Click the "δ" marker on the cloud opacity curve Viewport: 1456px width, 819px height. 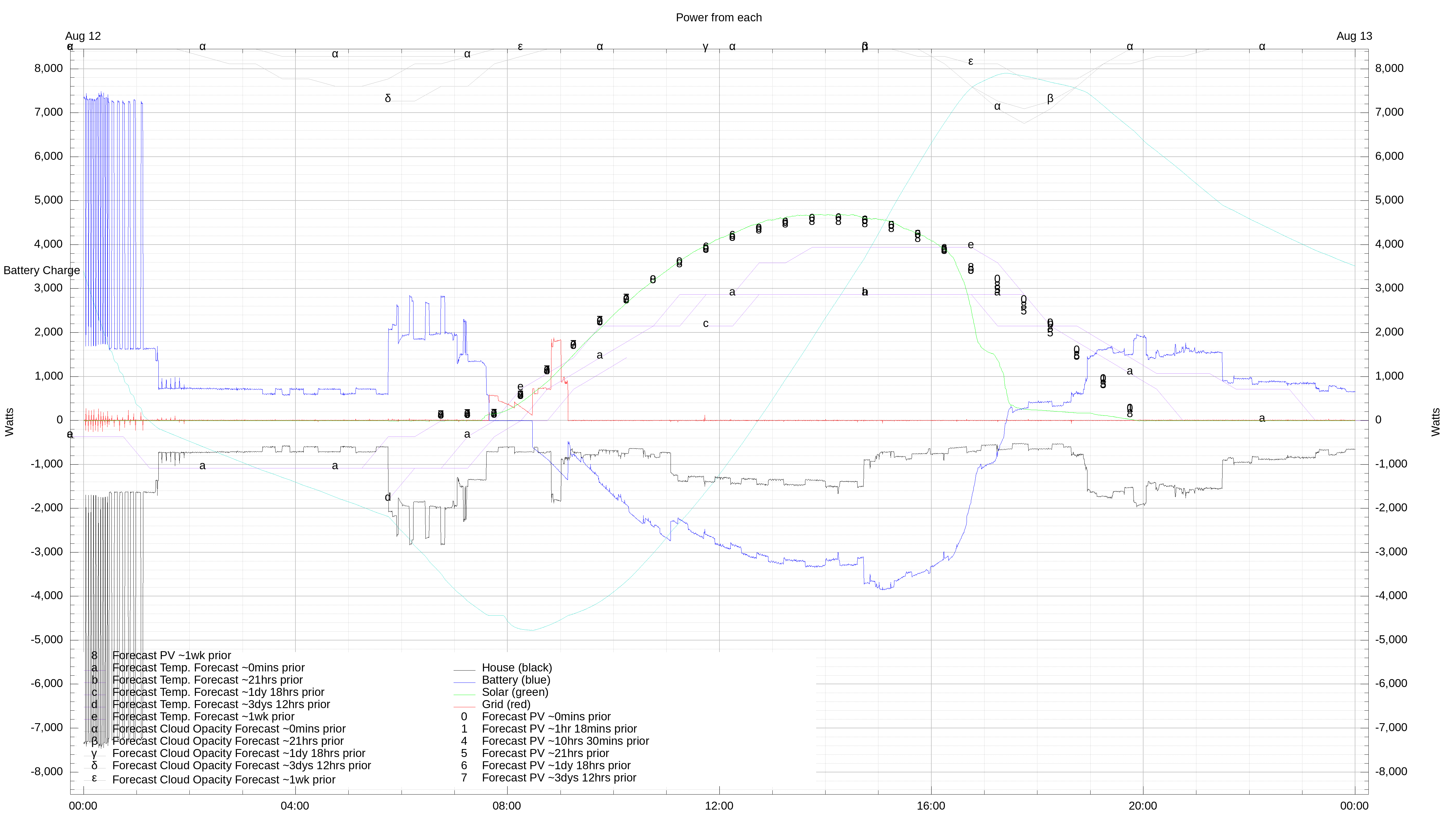pyautogui.click(x=388, y=98)
